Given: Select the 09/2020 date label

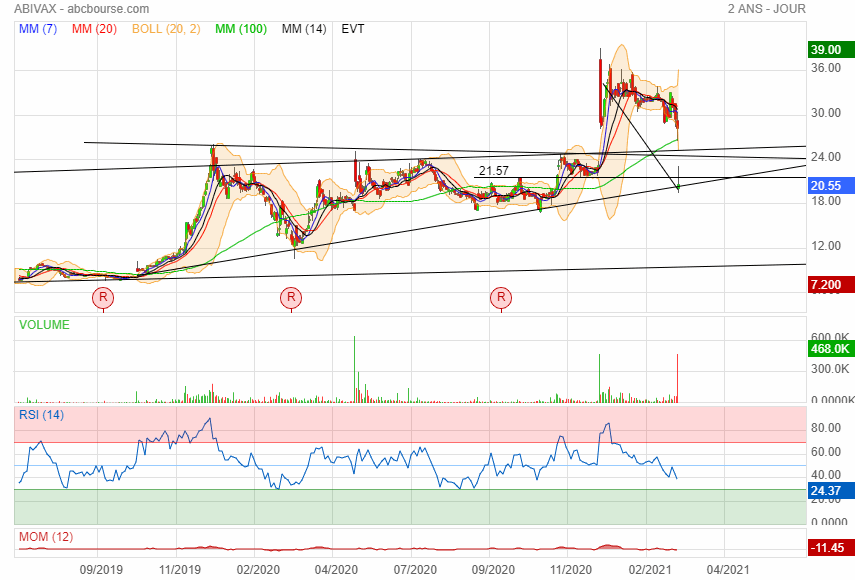Looking at the screenshot, I should pyautogui.click(x=493, y=570).
